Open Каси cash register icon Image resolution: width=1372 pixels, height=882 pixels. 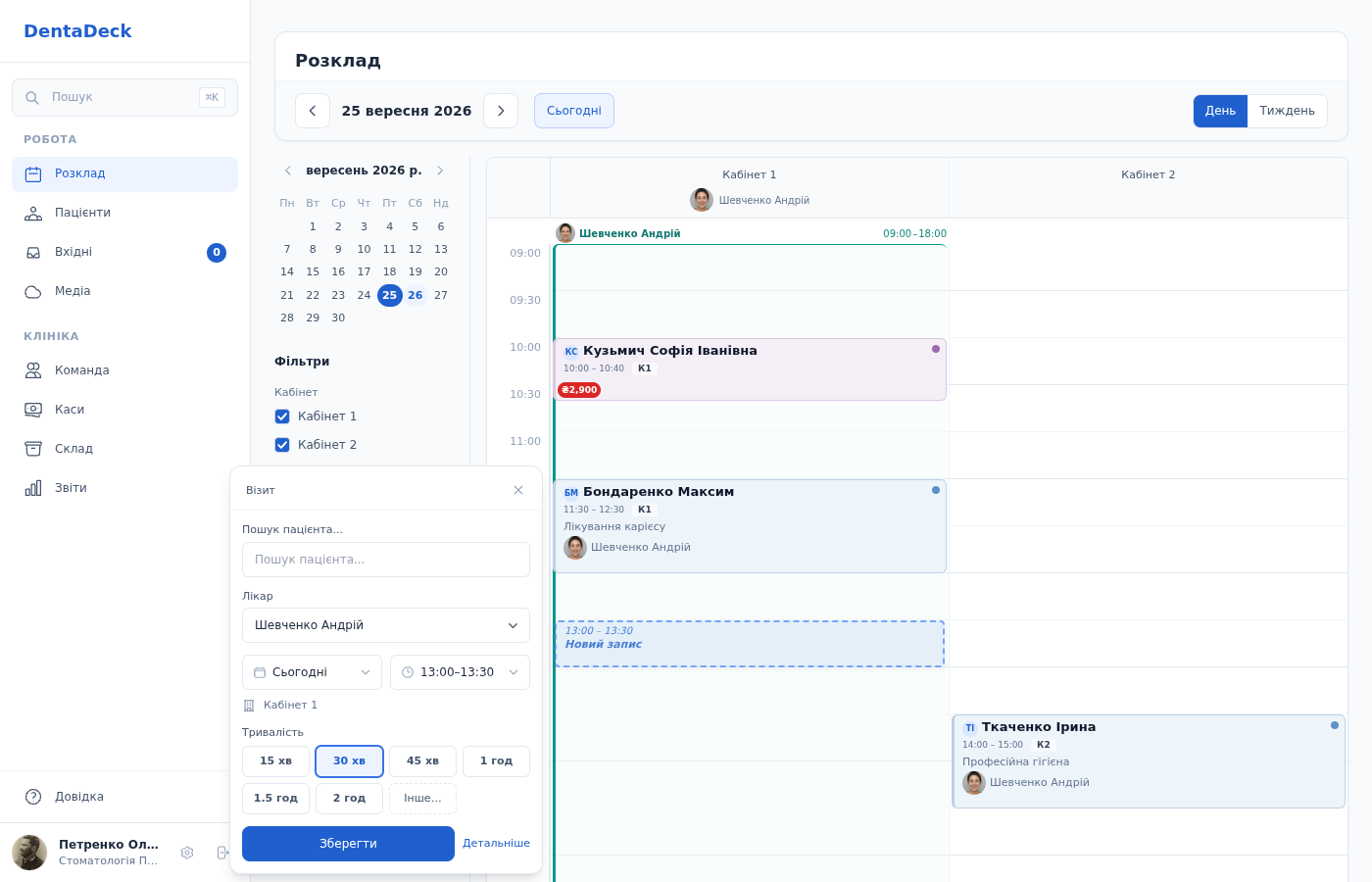33,410
